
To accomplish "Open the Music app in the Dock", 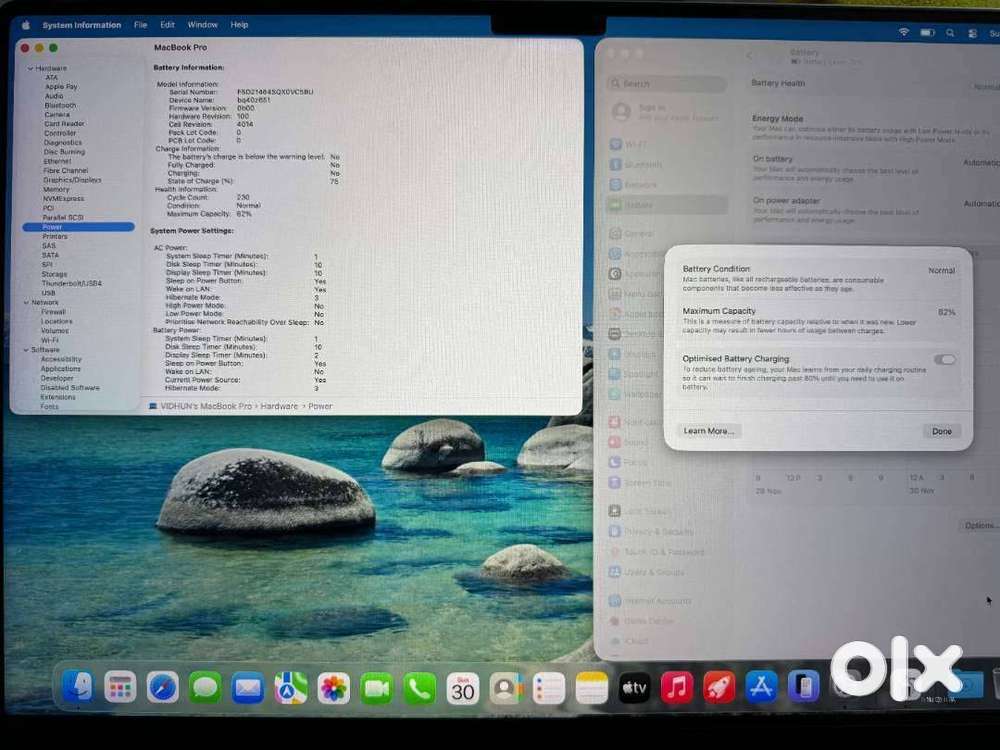I will [677, 688].
